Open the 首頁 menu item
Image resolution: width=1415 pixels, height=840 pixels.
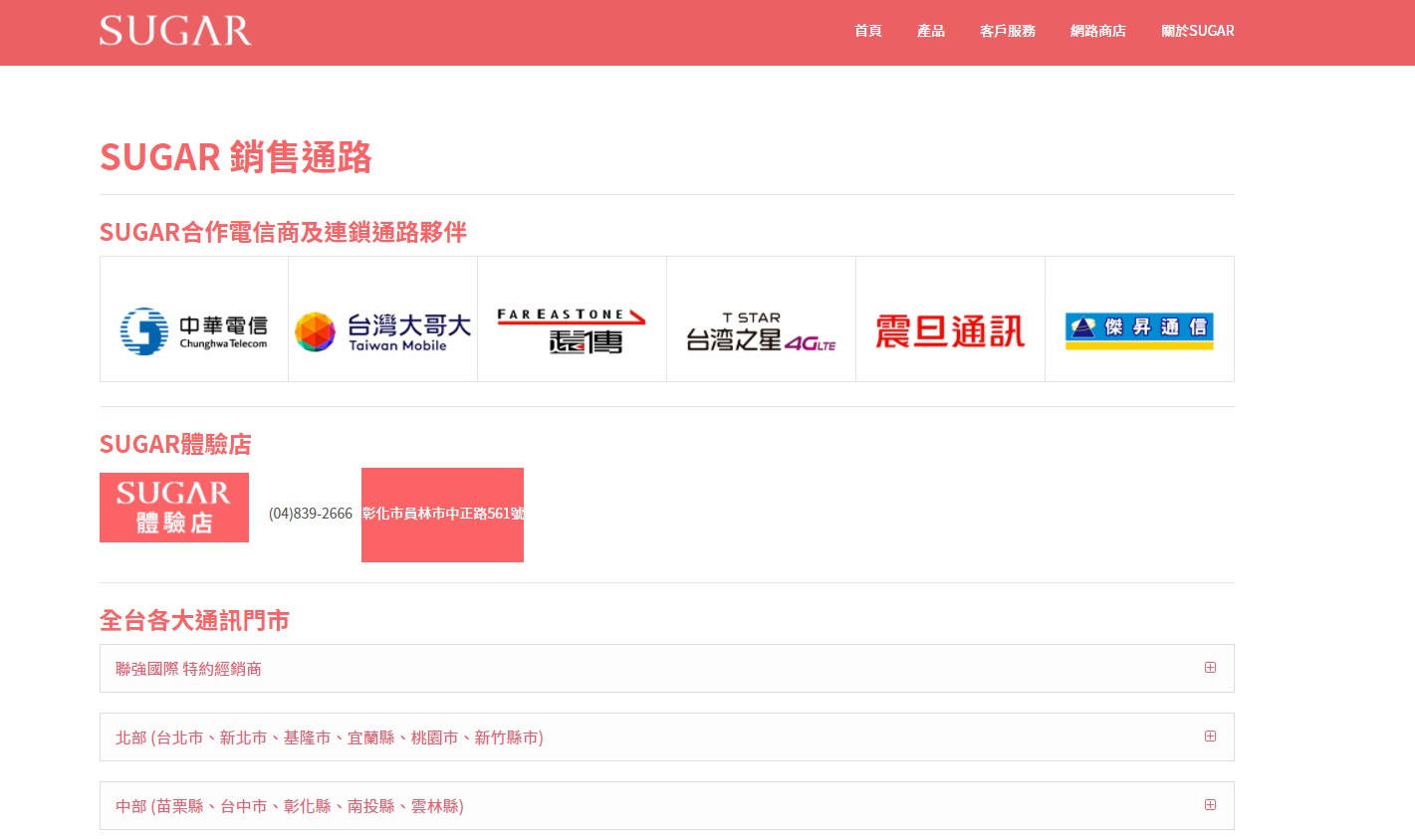coord(868,31)
